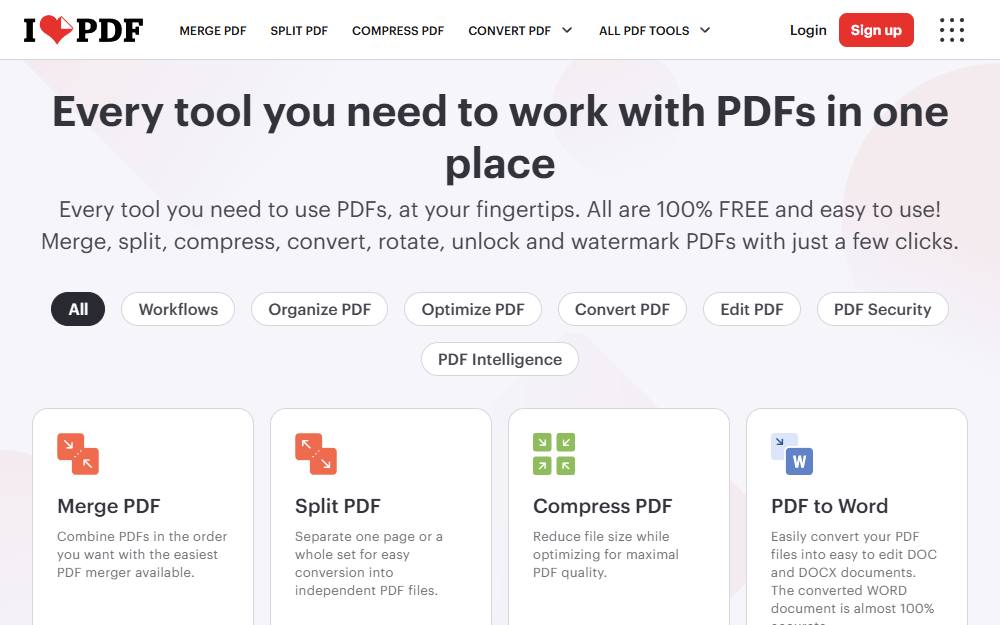Filter tools by Organize PDF
This screenshot has width=1000, height=625.
tap(320, 309)
